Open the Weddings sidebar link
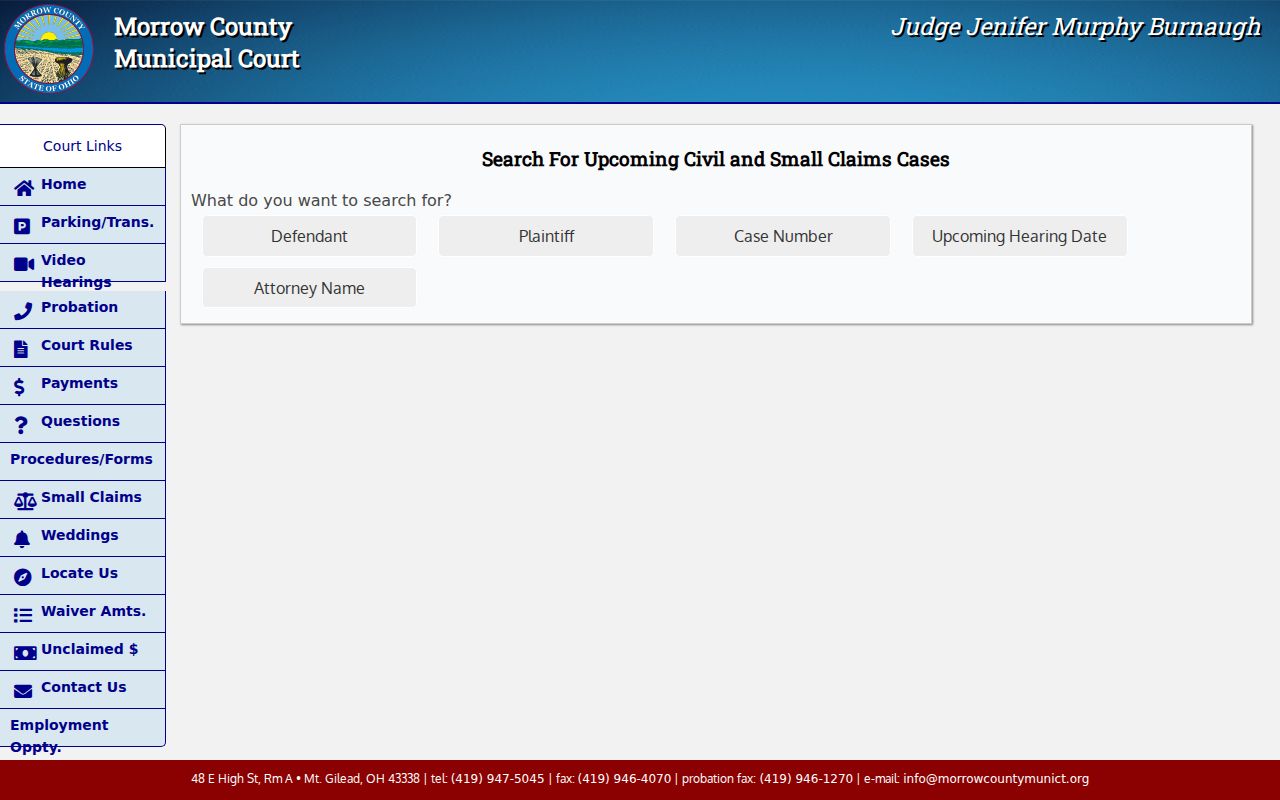 [82, 537]
